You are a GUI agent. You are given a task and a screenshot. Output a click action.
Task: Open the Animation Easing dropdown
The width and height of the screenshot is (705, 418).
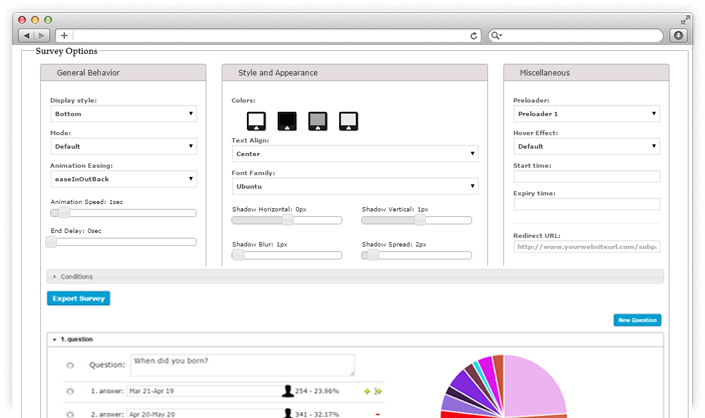(124, 179)
